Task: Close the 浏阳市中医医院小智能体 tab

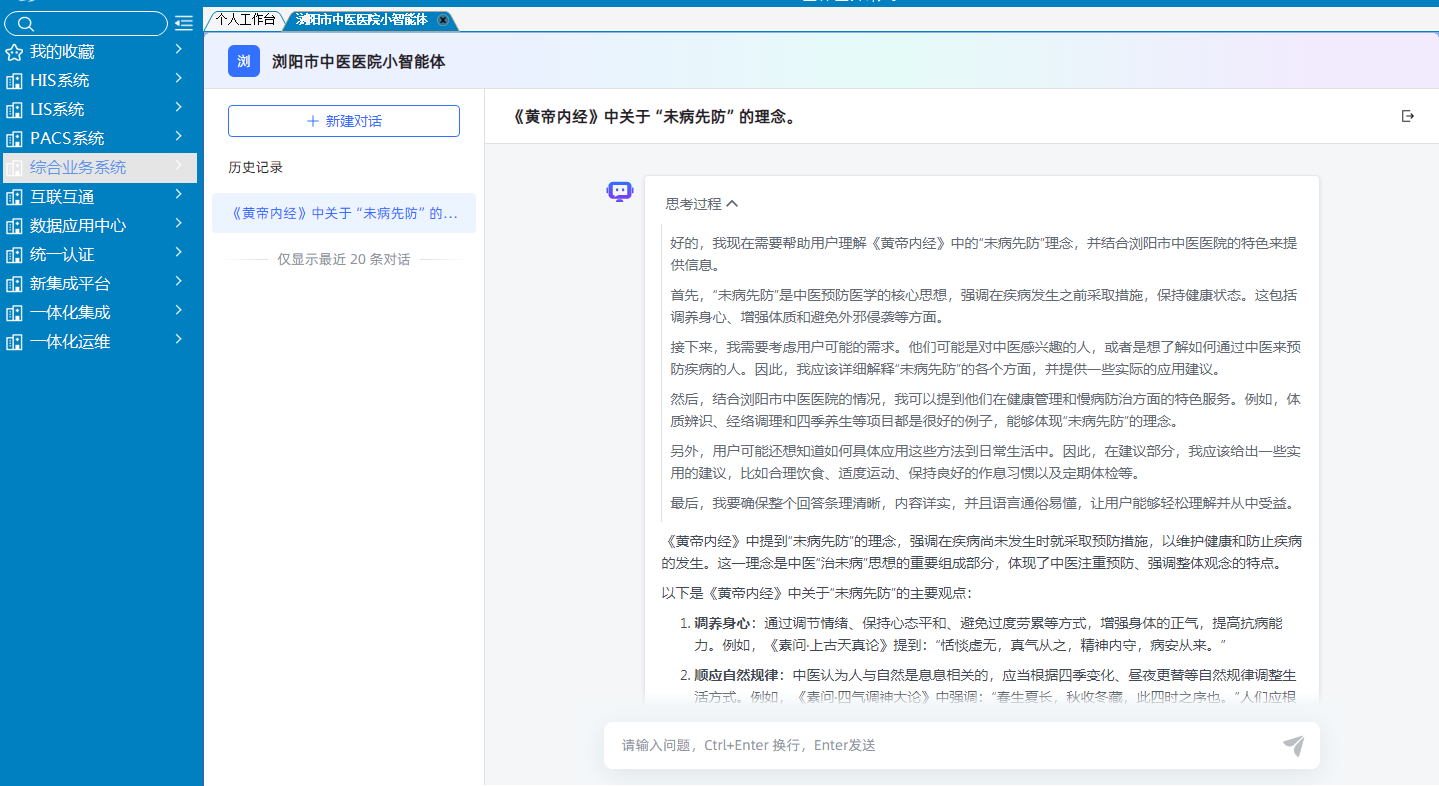Action: pos(443,20)
